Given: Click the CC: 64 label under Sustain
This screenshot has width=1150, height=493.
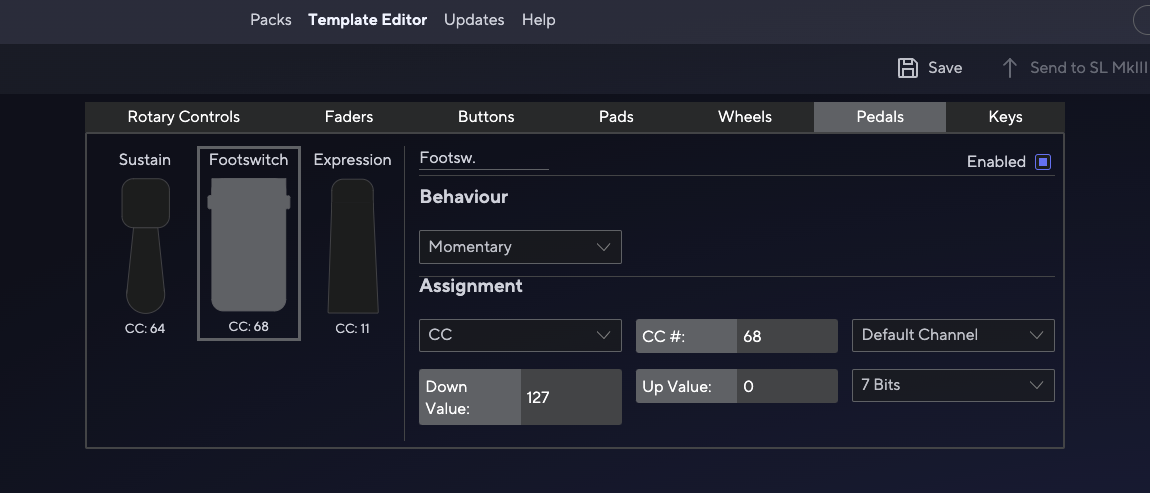Looking at the screenshot, I should pyautogui.click(x=145, y=329).
